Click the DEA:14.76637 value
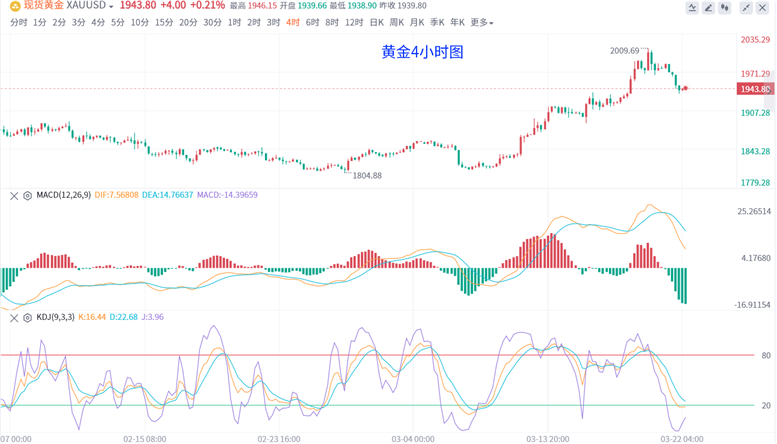This screenshot has height=444, width=777. pyautogui.click(x=167, y=195)
